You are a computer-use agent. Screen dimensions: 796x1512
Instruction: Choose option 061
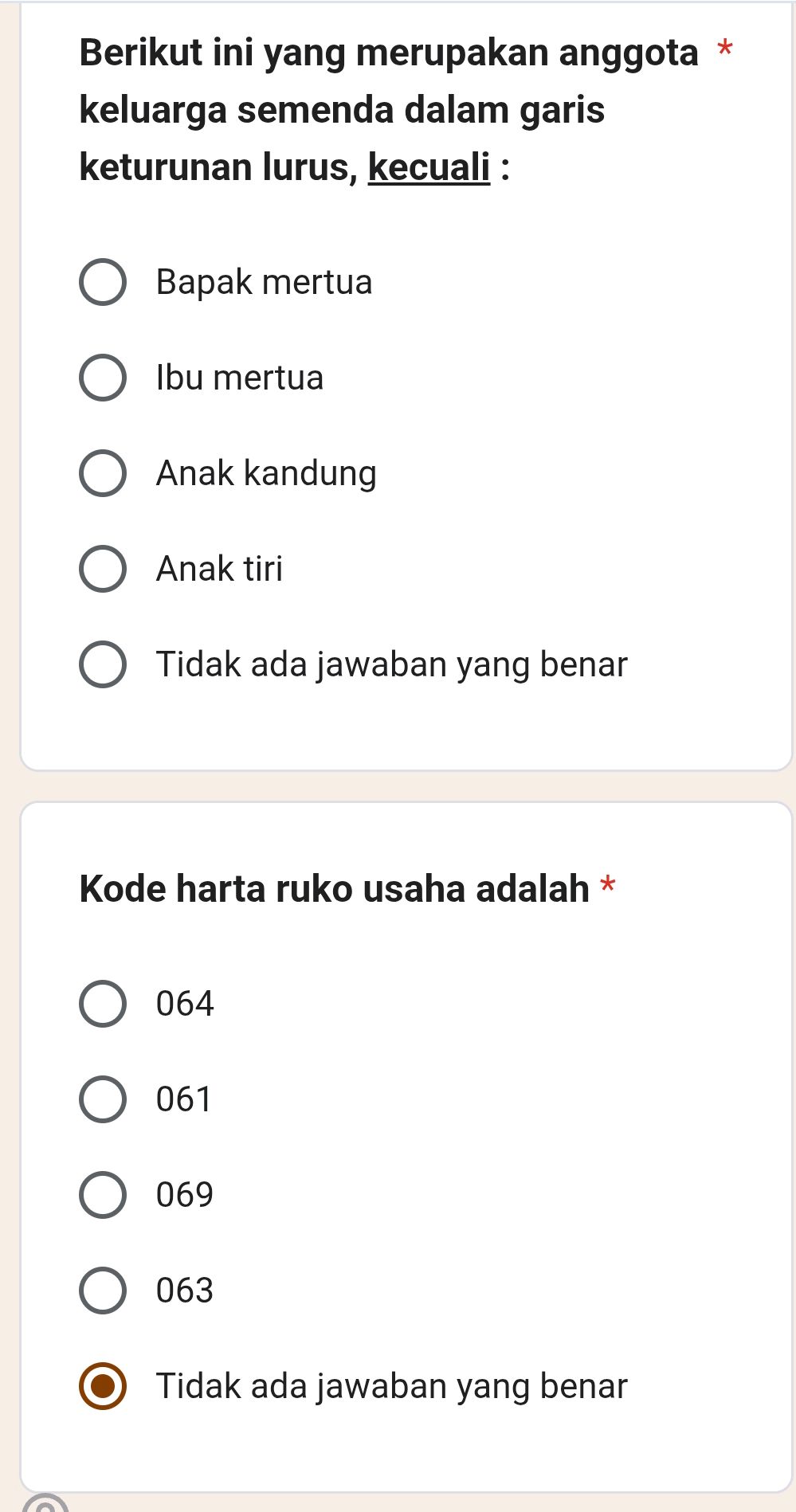(x=102, y=1099)
